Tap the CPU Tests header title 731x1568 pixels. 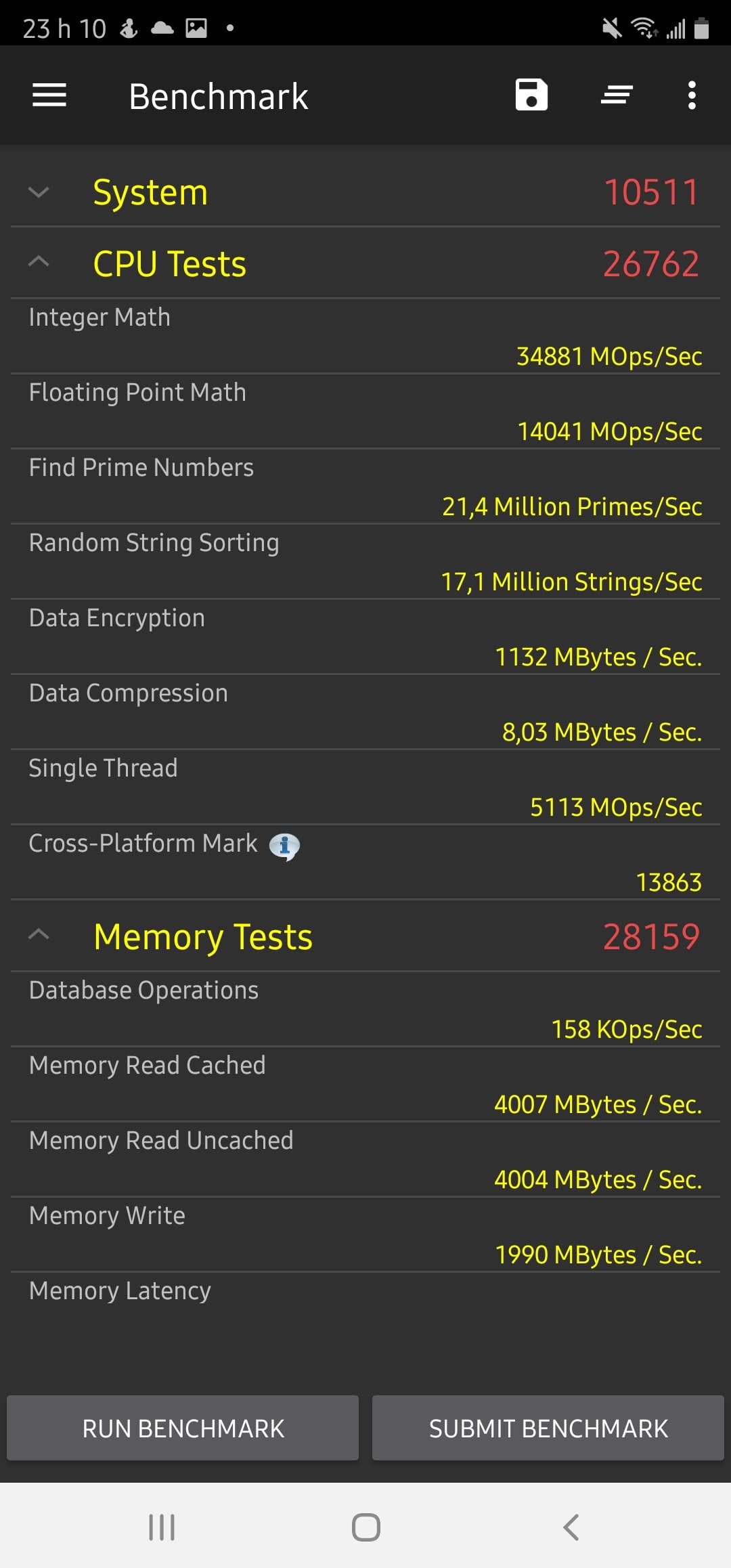click(169, 264)
